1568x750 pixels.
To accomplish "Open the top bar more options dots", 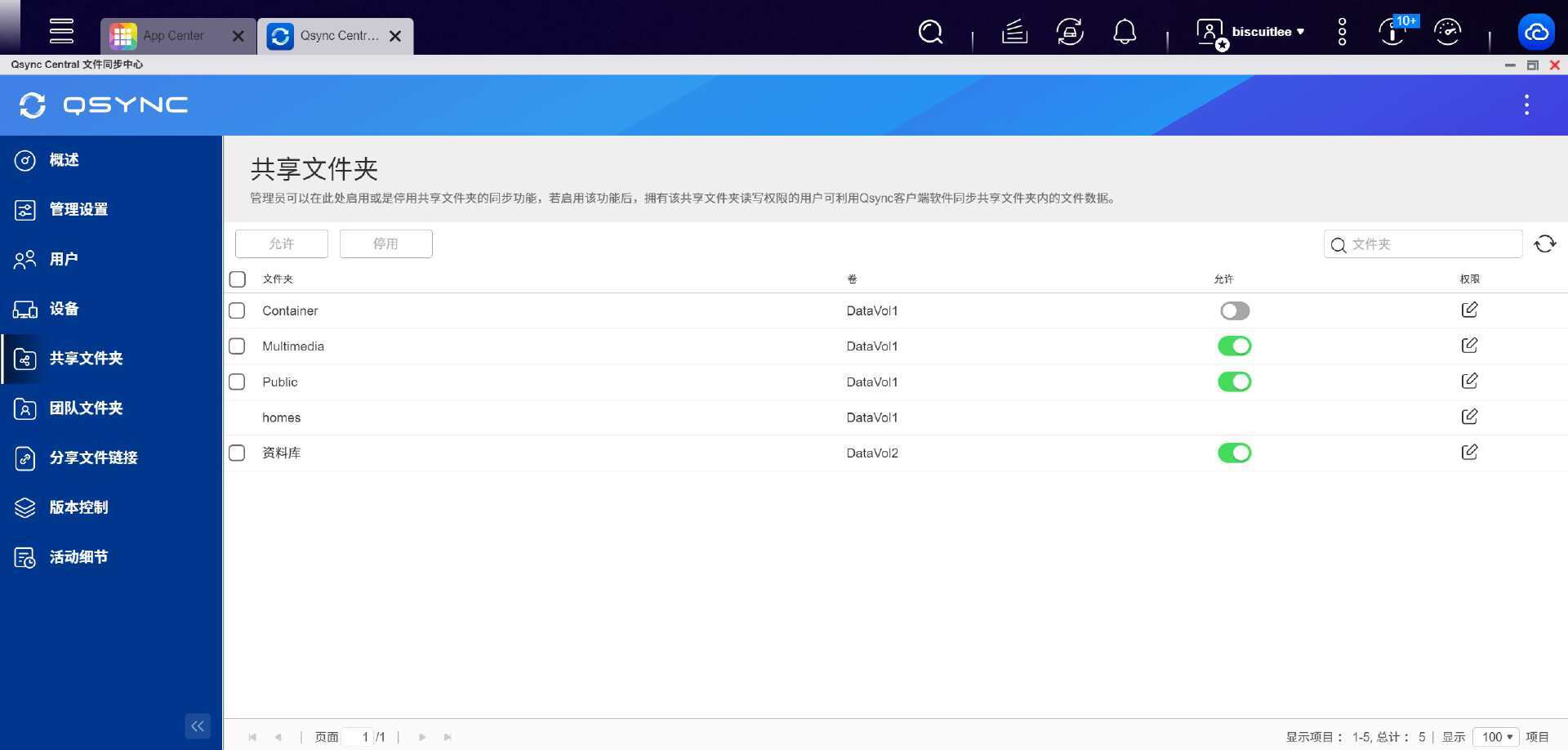I will tap(1342, 32).
